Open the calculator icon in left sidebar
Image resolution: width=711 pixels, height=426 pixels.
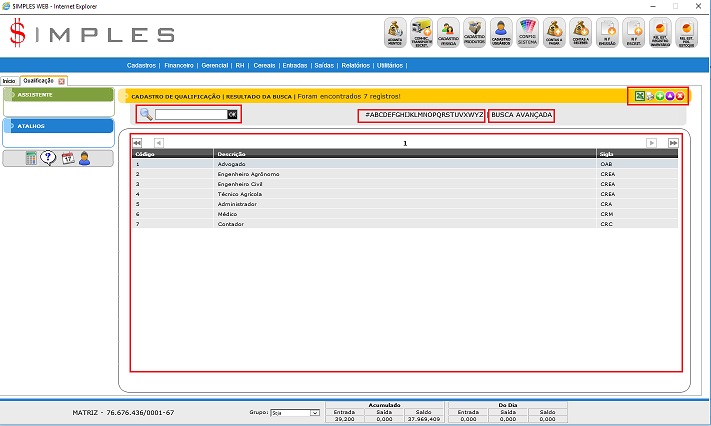click(31, 158)
